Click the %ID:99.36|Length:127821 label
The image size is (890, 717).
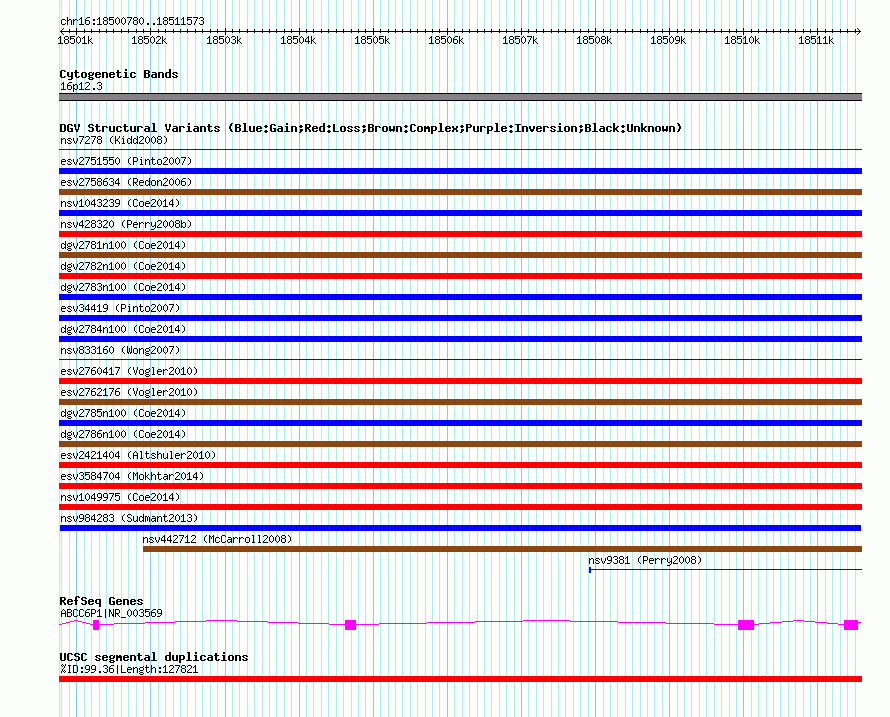[129, 669]
